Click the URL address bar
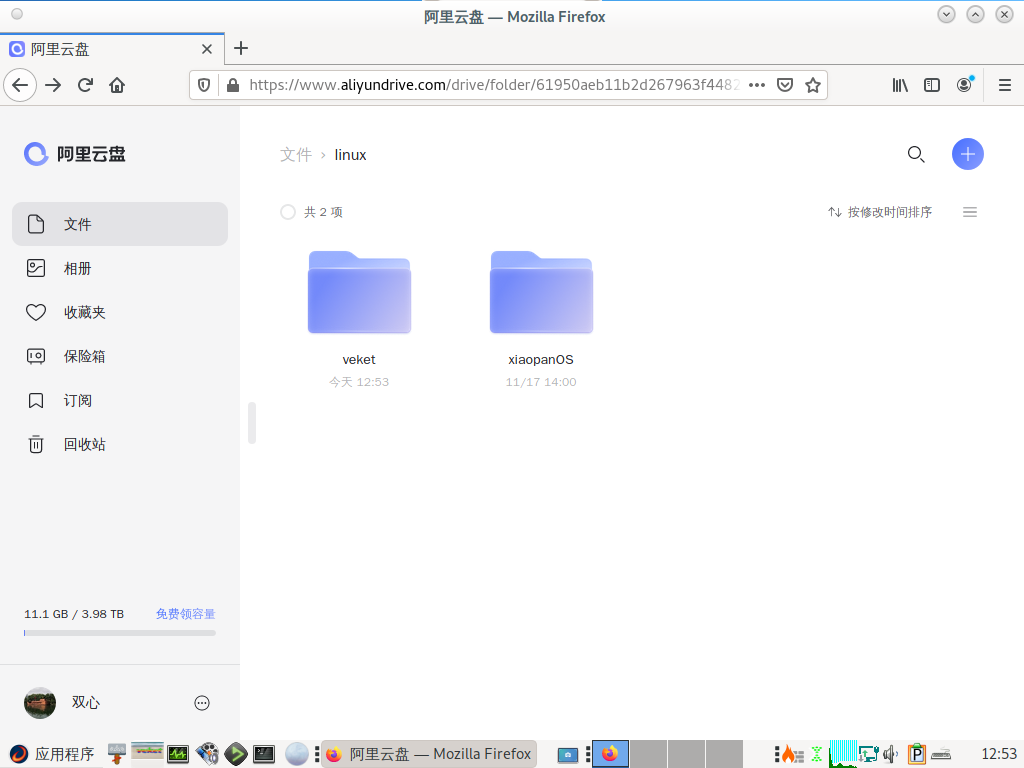Screen dimensions: 1024x768 [495, 85]
